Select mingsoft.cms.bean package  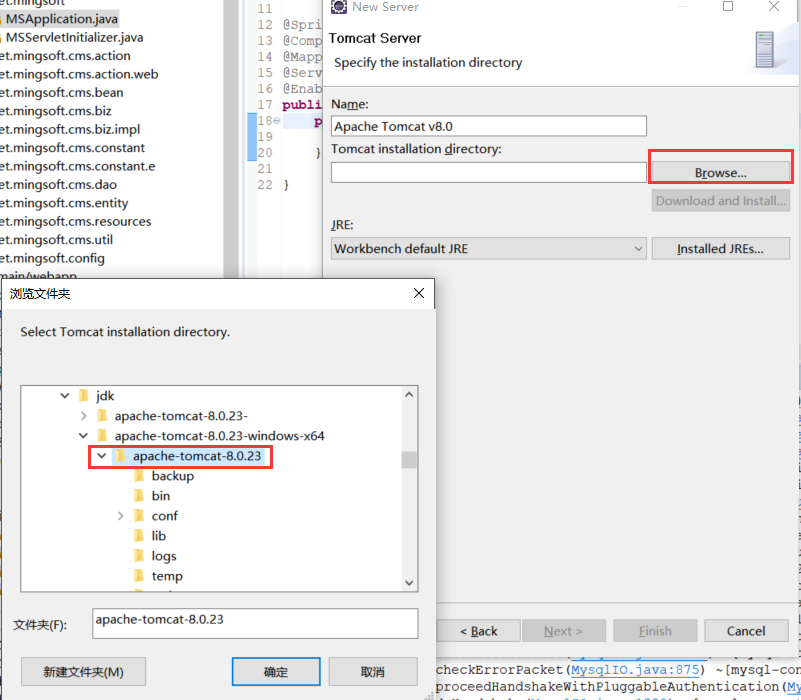[x=62, y=92]
